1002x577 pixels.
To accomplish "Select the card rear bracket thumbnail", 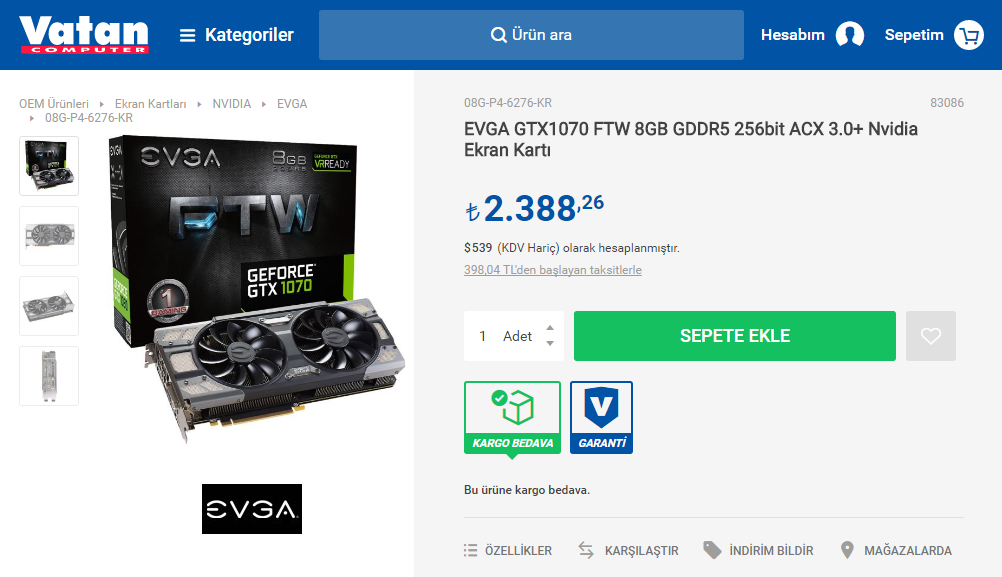I will point(49,376).
